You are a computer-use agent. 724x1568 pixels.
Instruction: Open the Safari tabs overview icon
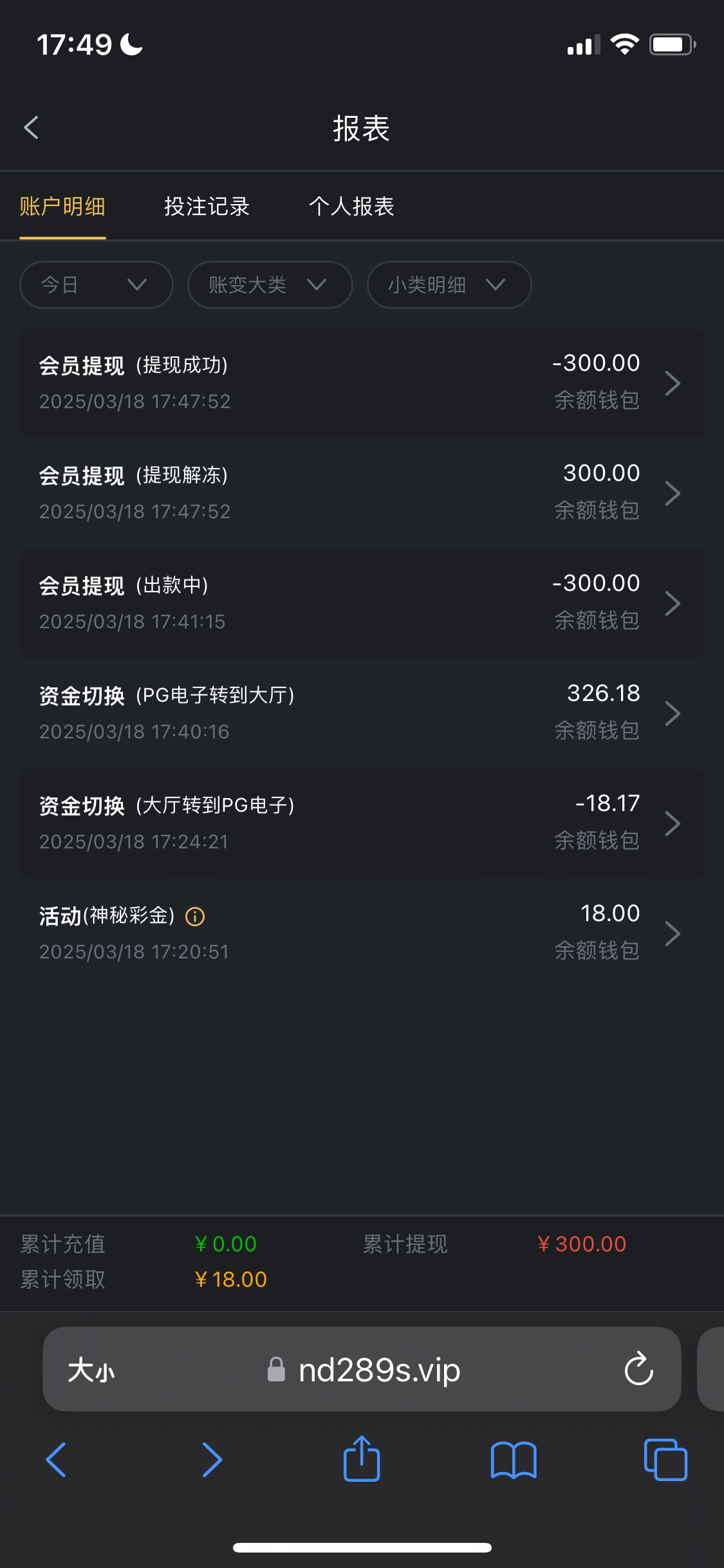pyautogui.click(x=665, y=1459)
